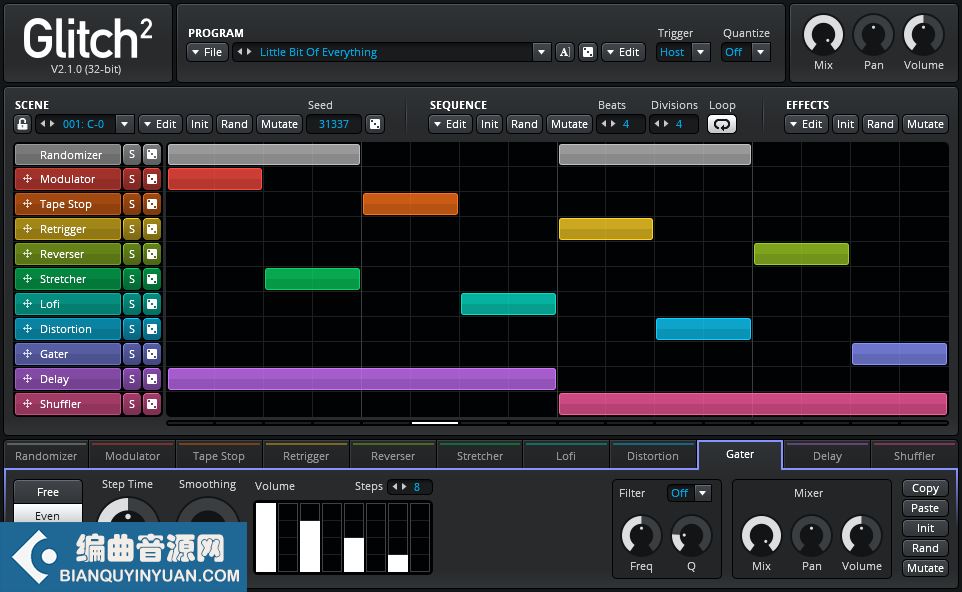Click the Effects Init button
Image resolution: width=962 pixels, height=592 pixels.
coord(845,124)
